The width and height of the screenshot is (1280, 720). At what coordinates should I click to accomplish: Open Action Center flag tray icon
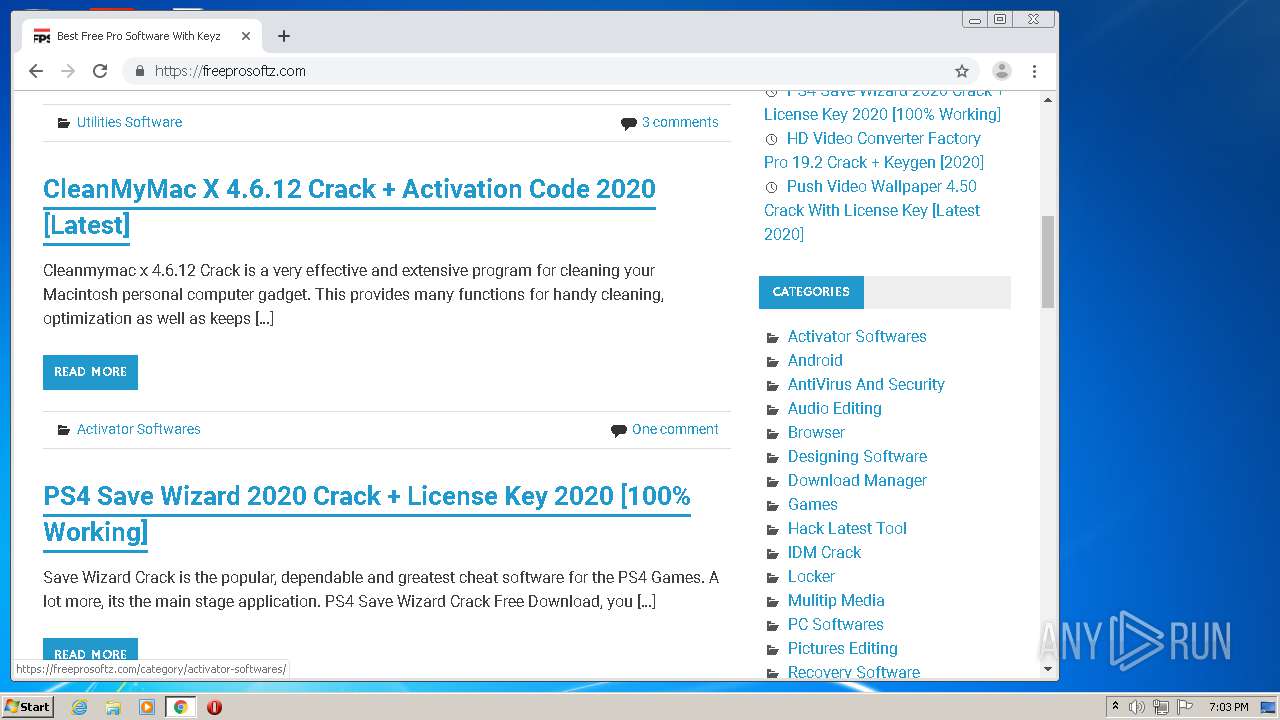pos(1185,707)
